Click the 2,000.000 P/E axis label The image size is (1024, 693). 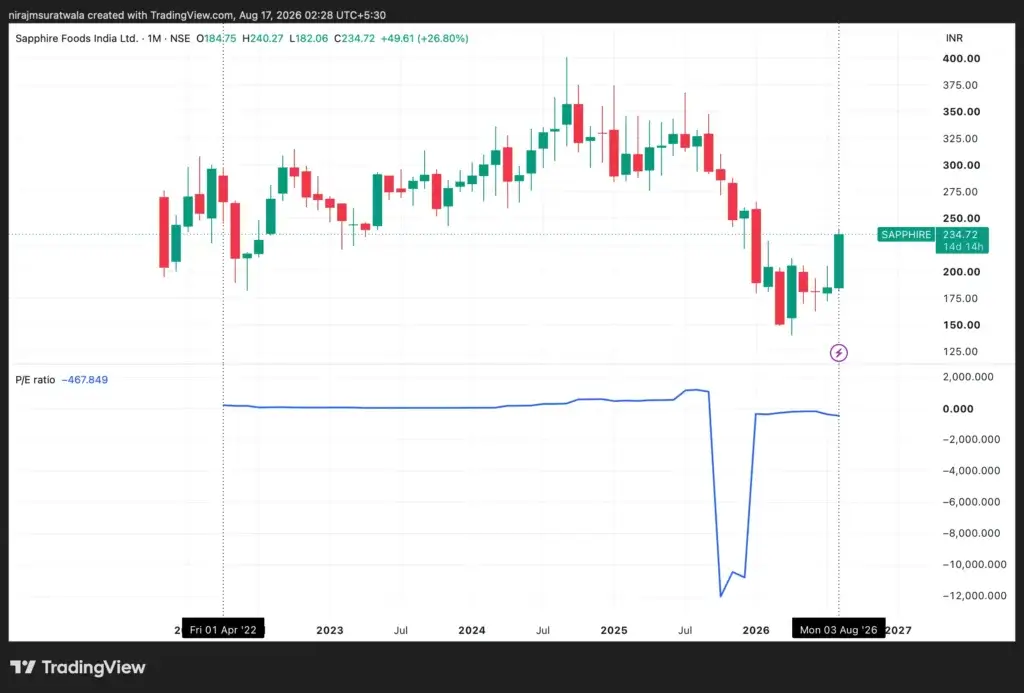click(968, 377)
